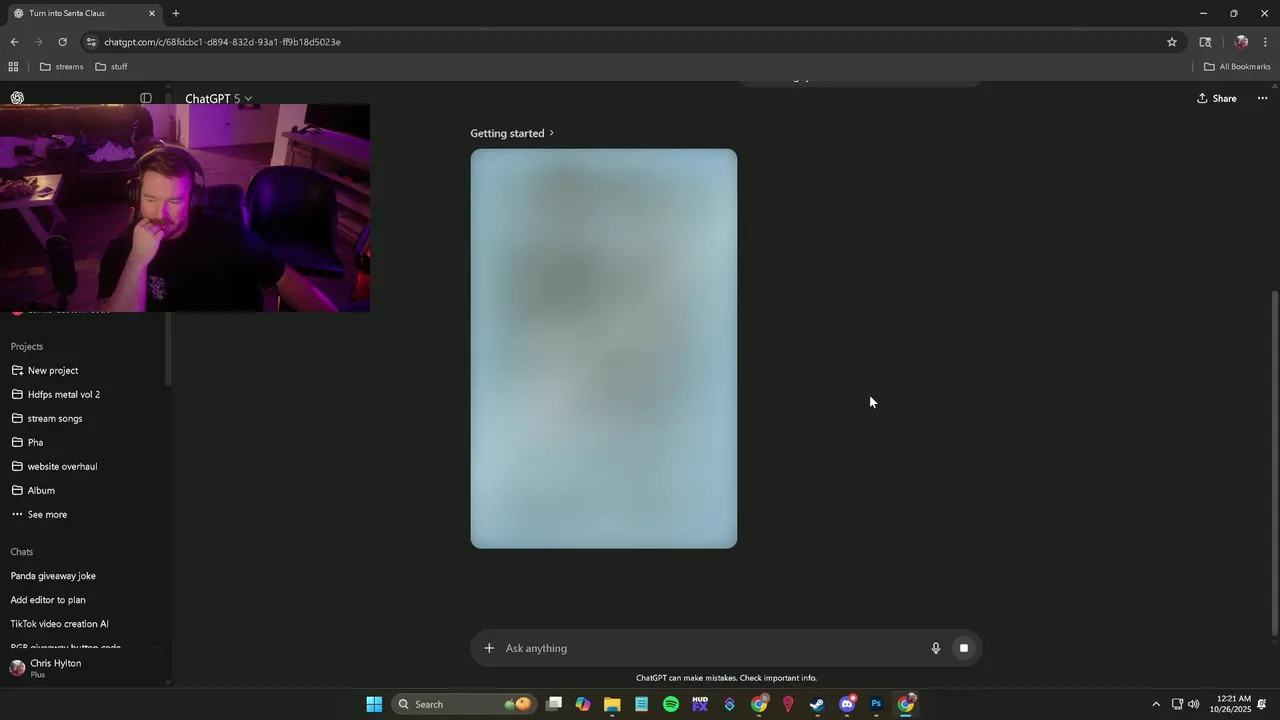
Task: Open a new browser tab
Action: pyautogui.click(x=176, y=13)
